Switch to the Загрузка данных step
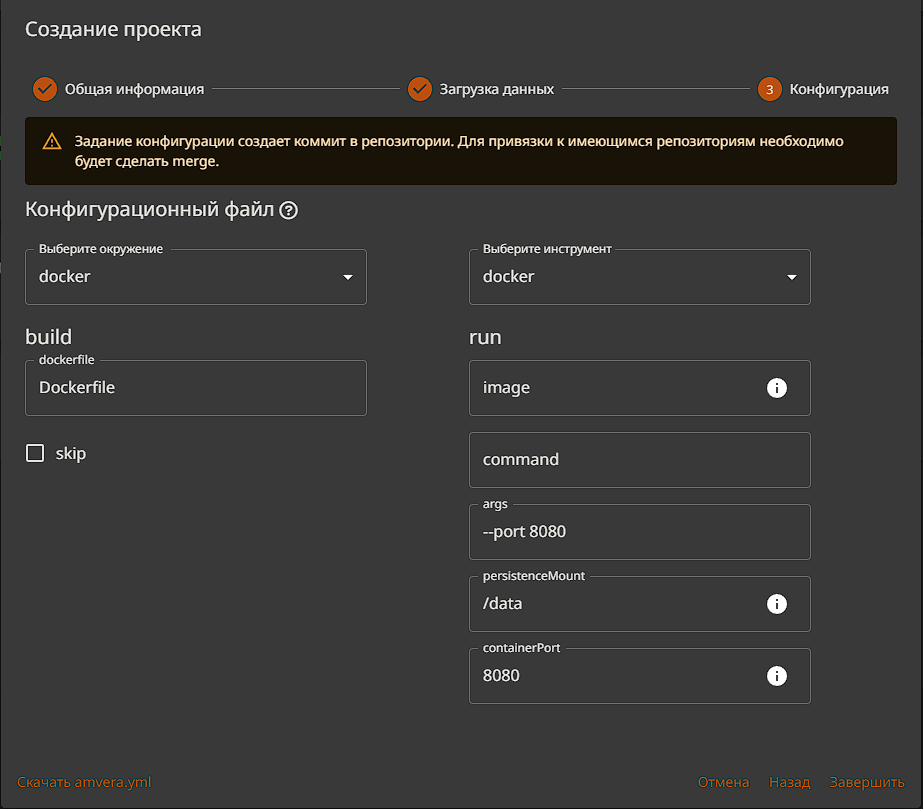 pos(496,89)
